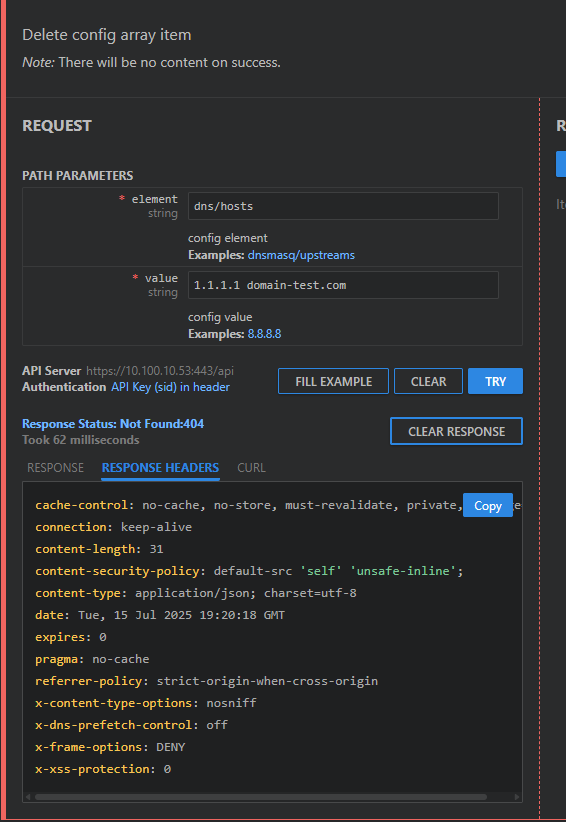Click the cache-control header line
The image size is (566, 822).
click(x=278, y=505)
